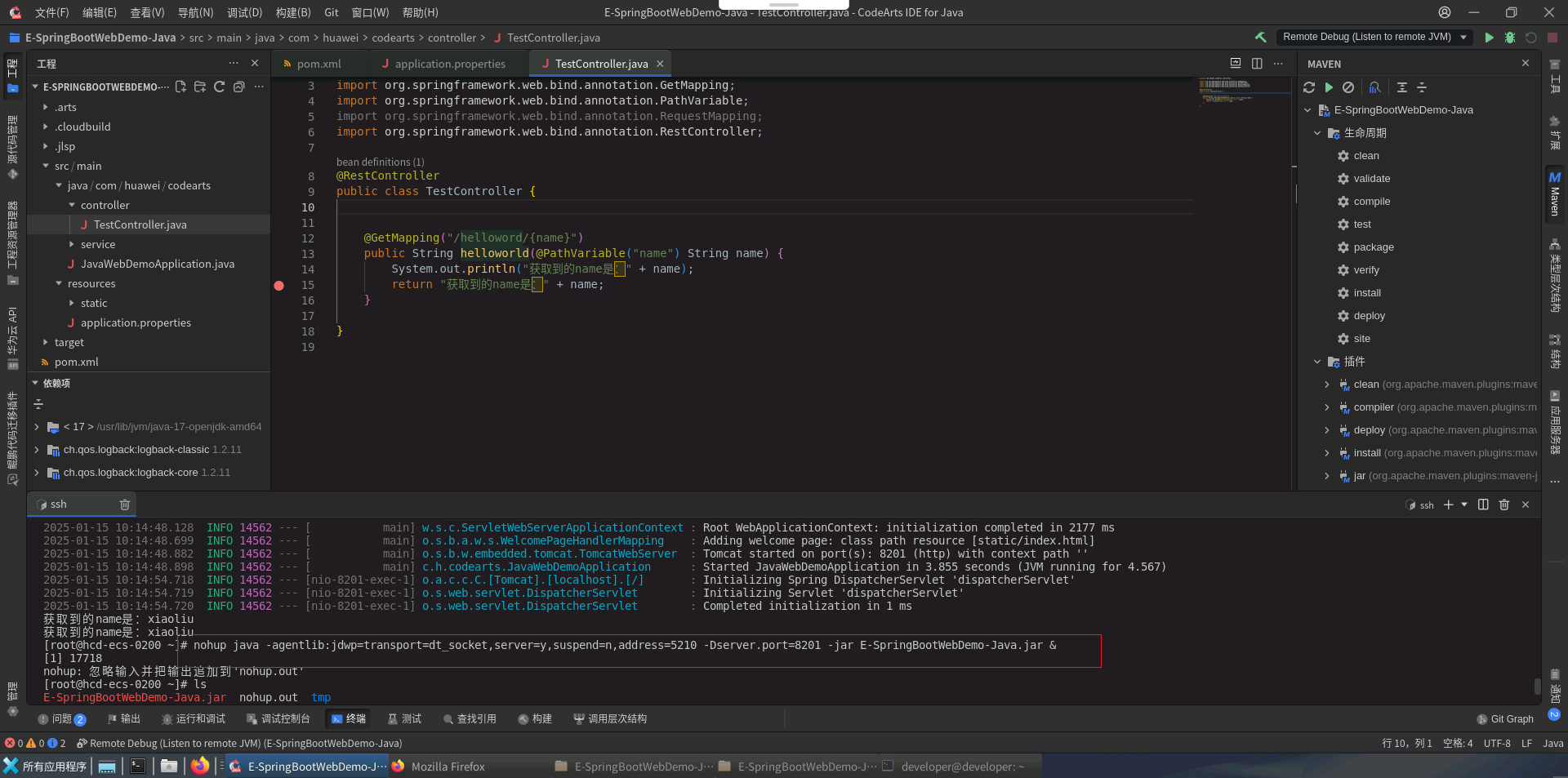The height and width of the screenshot is (778, 1568).
Task: Switch to the application.properties tab
Action: [x=449, y=64]
